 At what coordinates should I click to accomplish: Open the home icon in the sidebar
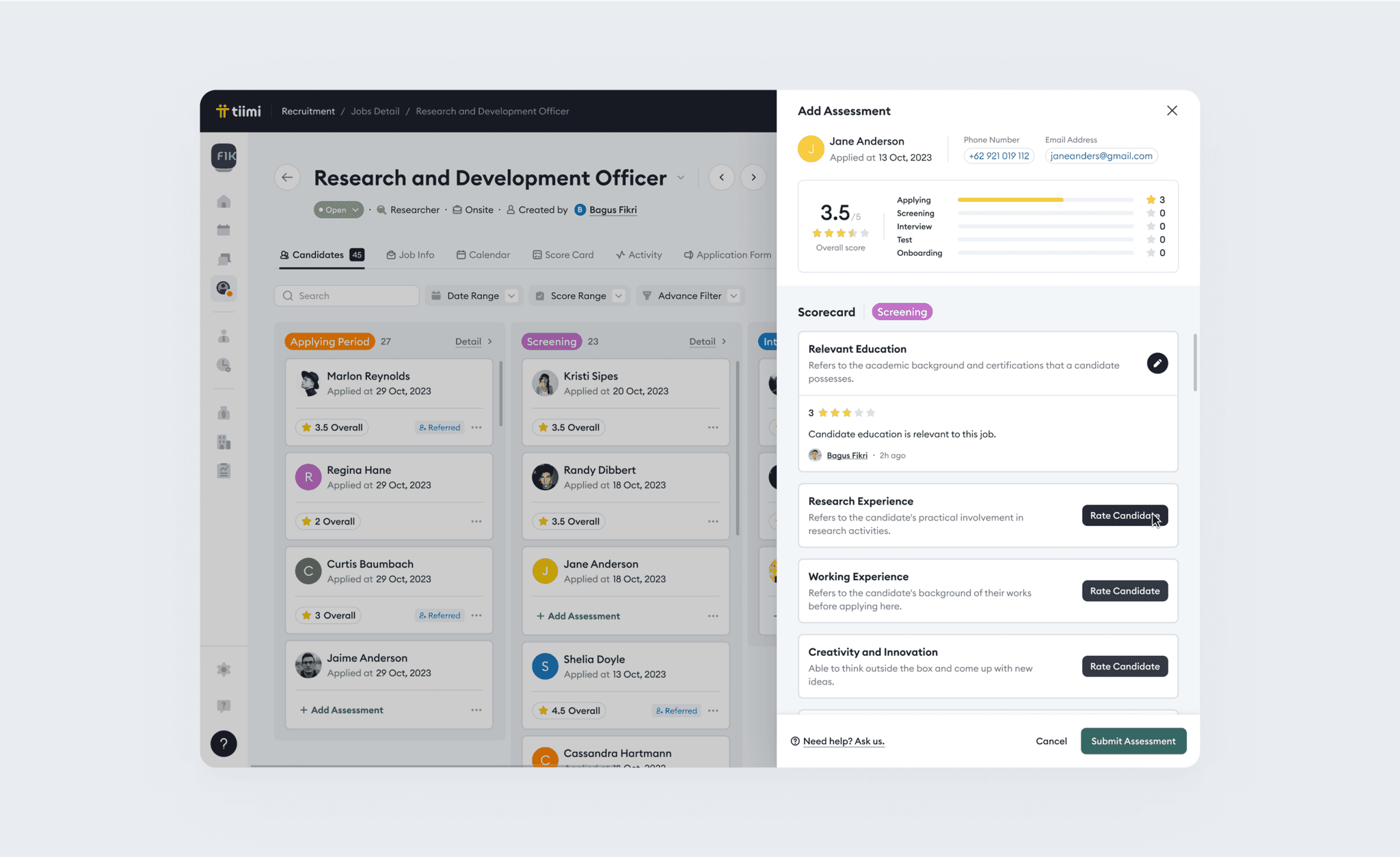(224, 202)
